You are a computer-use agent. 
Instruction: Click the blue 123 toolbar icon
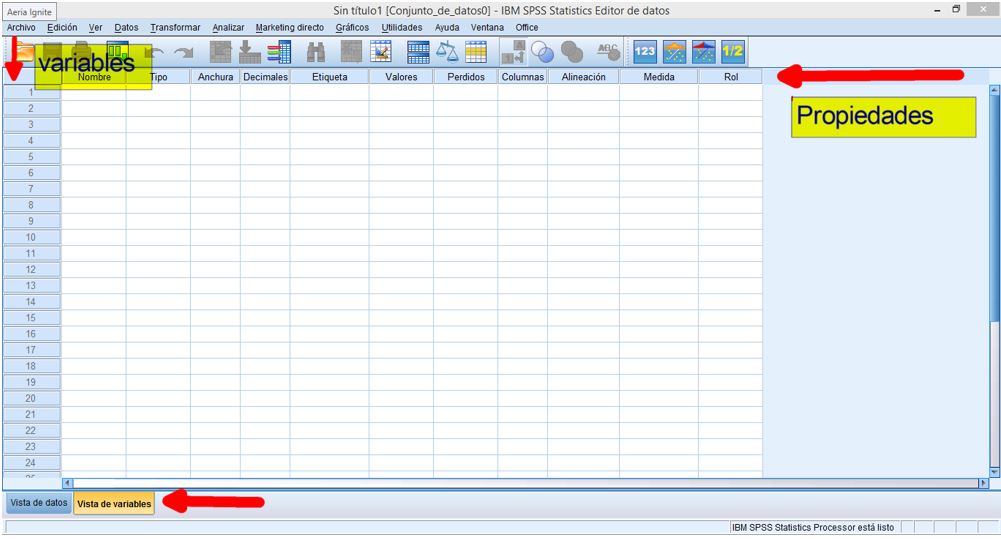(645, 52)
